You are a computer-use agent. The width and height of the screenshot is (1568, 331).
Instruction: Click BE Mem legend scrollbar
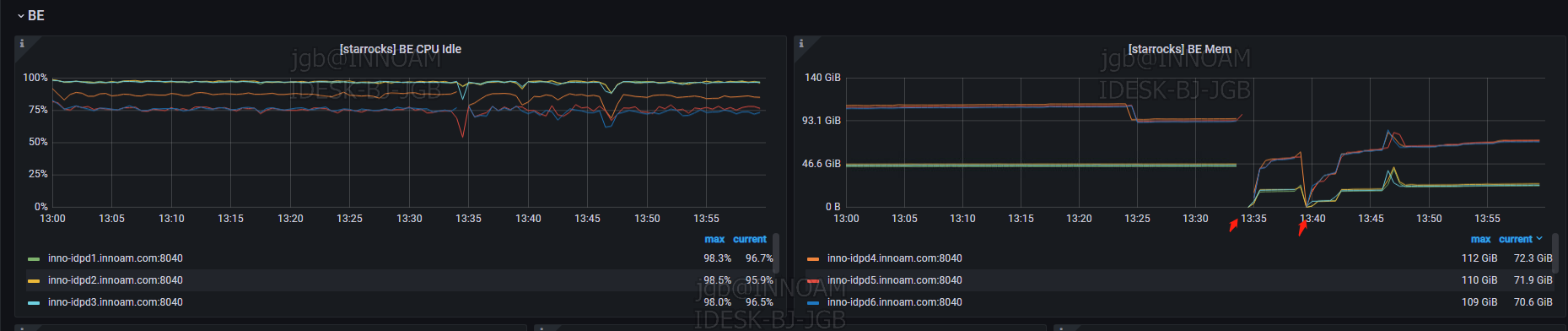[x=1555, y=254]
